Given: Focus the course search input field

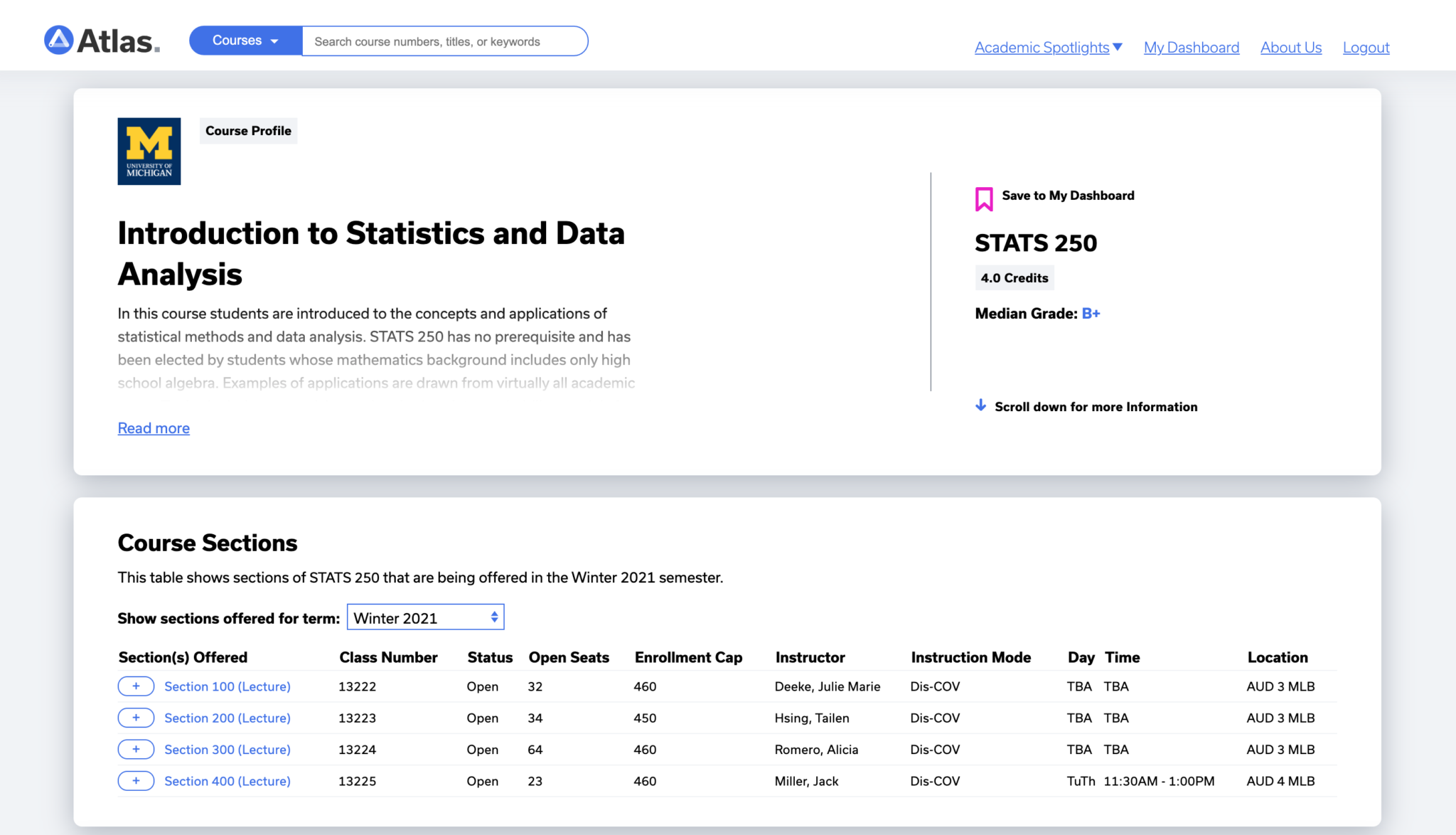Looking at the screenshot, I should click(444, 41).
